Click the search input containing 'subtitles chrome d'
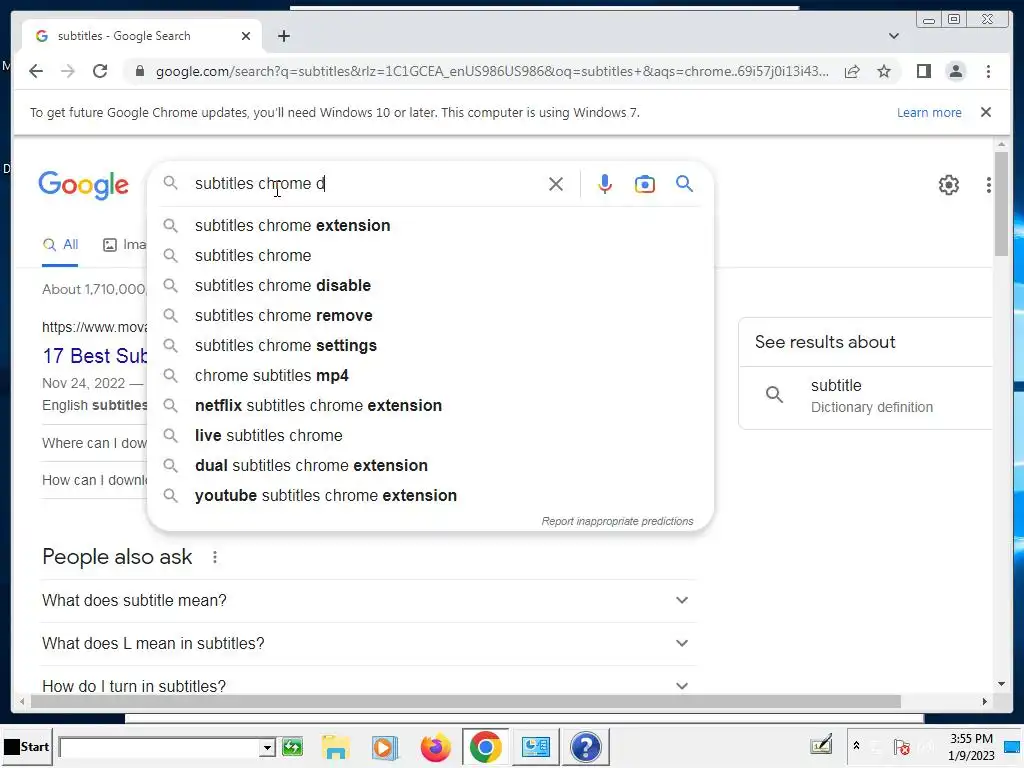 point(366,184)
